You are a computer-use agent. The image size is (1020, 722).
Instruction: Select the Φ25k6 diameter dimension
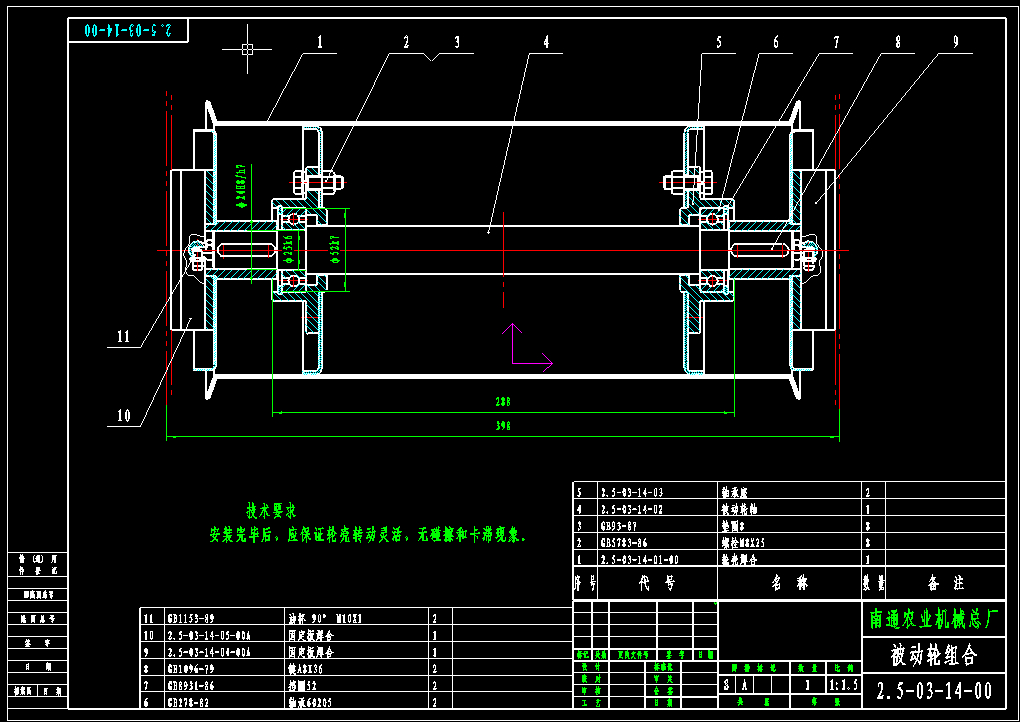[x=289, y=250]
